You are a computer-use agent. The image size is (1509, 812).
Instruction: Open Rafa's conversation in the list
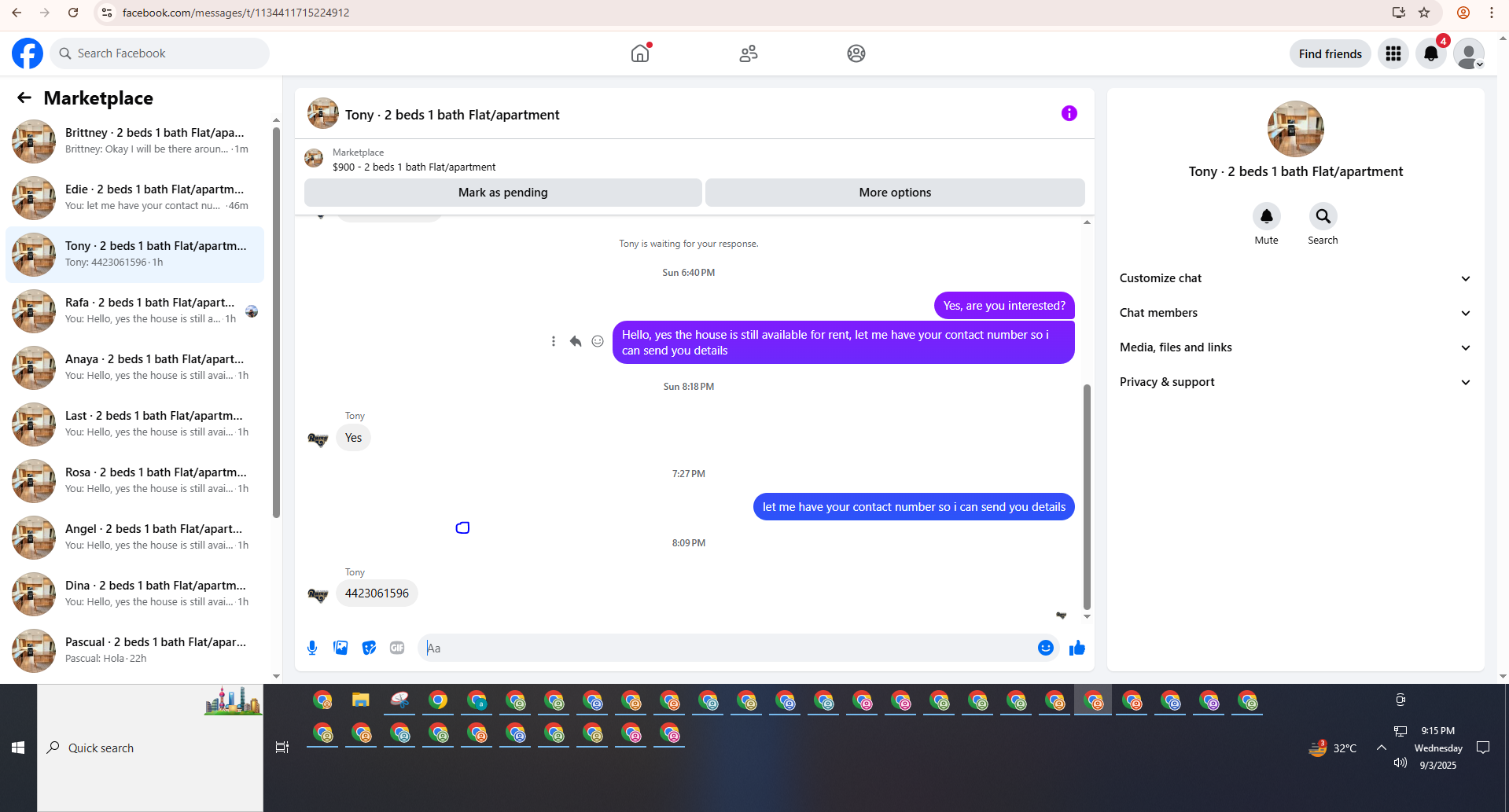point(134,311)
